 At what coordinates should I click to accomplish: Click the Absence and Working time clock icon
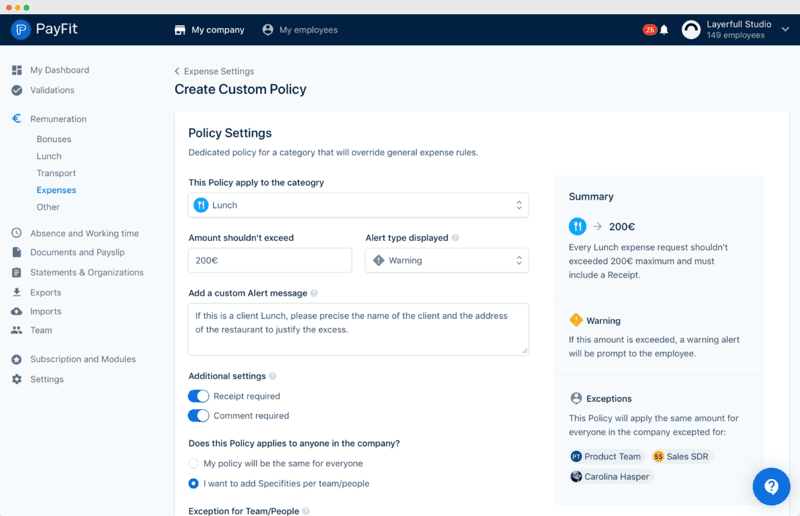17,233
